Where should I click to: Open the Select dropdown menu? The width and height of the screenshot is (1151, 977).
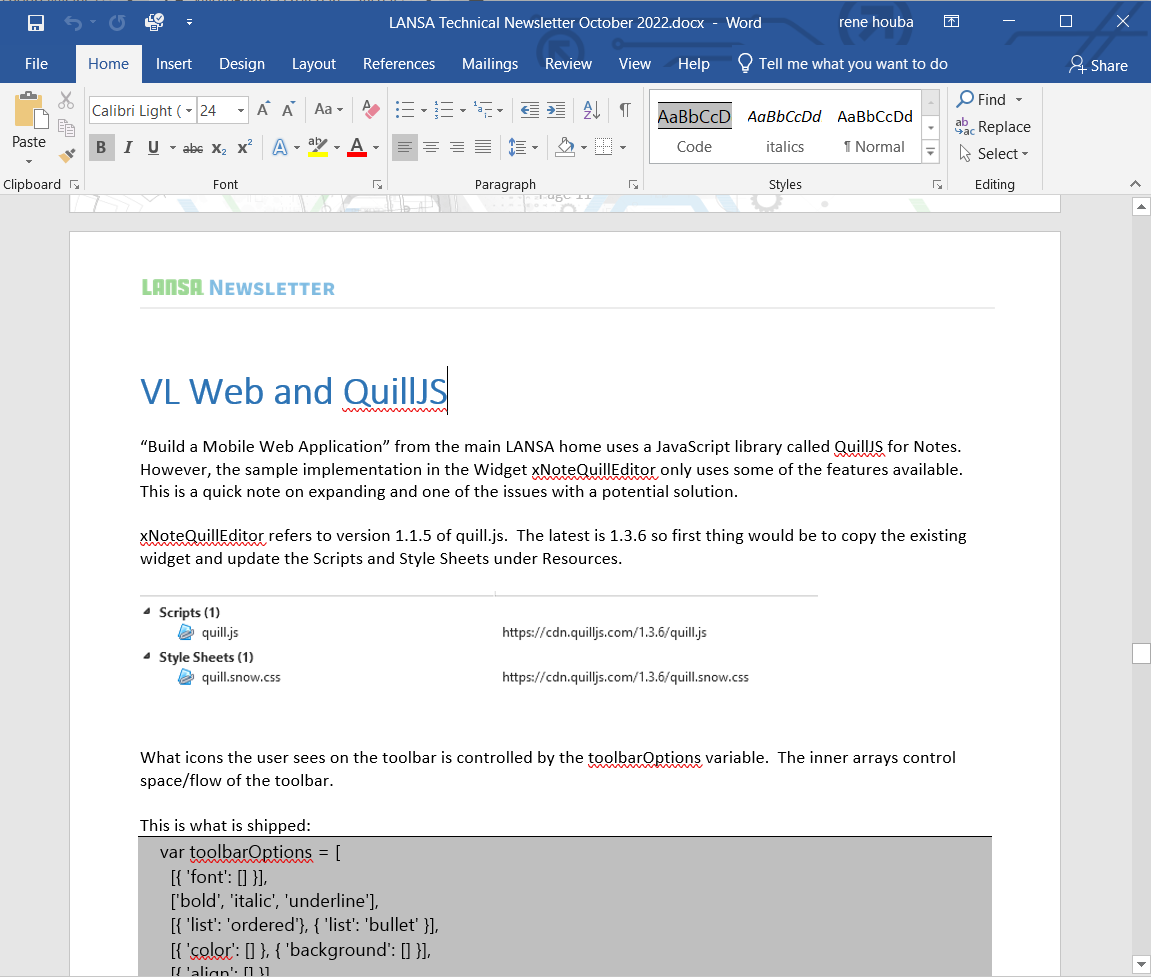pyautogui.click(x=994, y=154)
